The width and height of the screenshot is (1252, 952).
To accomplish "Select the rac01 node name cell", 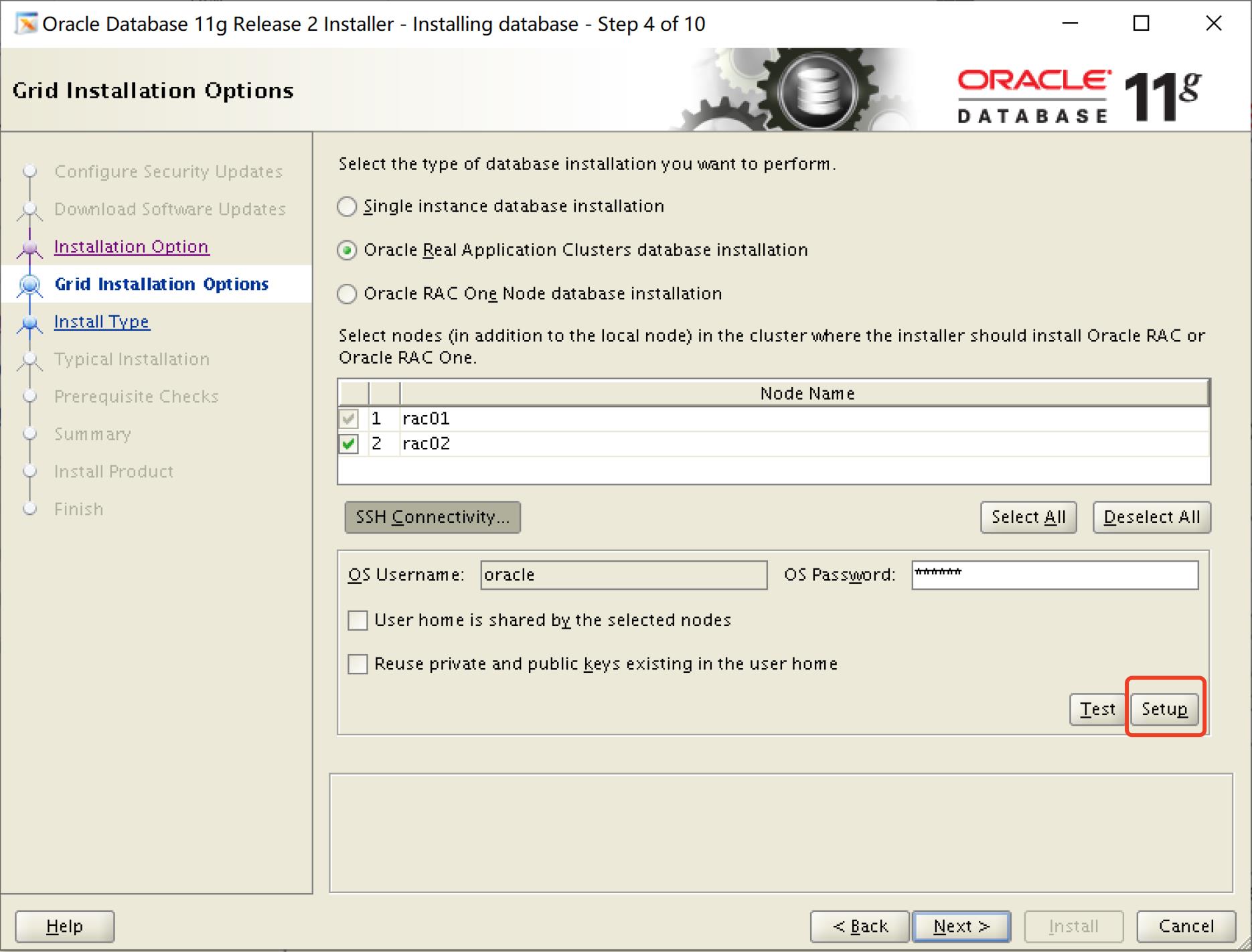I will (805, 418).
